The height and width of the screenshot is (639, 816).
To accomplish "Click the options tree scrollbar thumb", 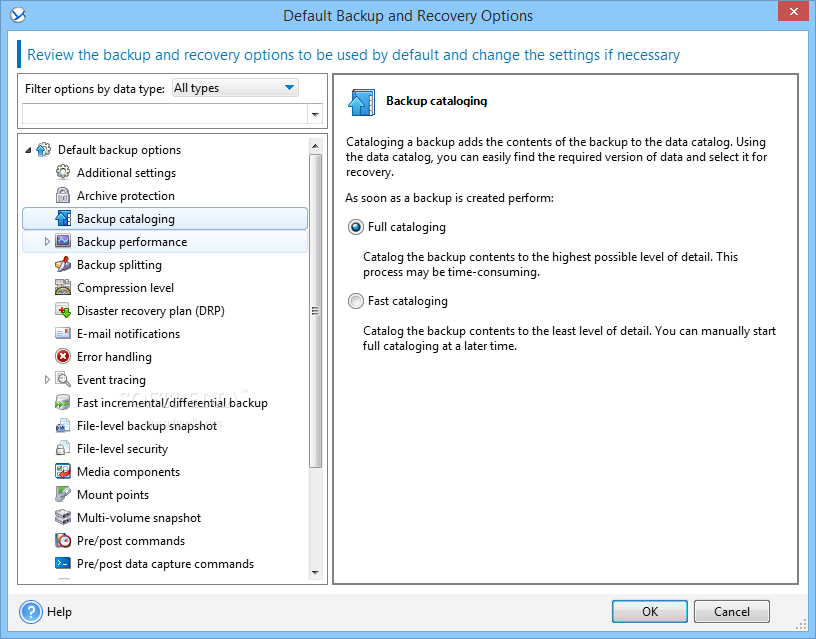I will click(x=315, y=311).
